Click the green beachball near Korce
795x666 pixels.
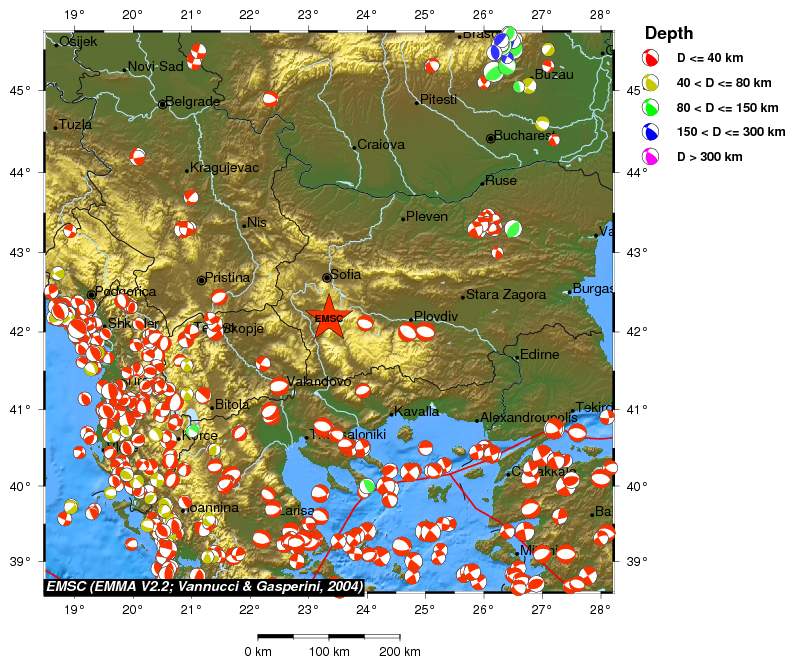point(193,431)
